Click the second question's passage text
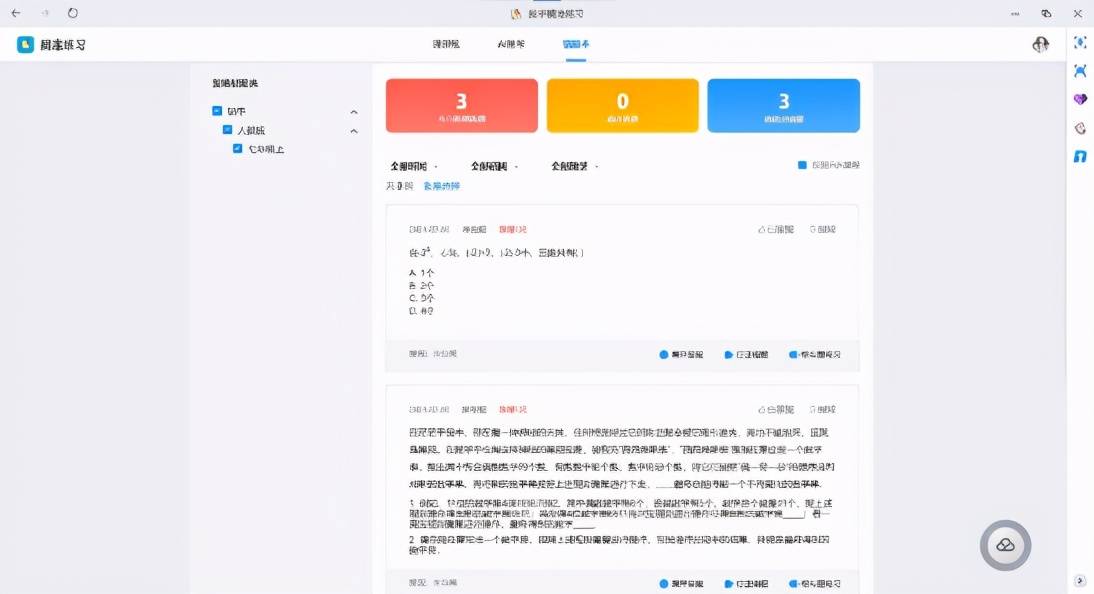1094x594 pixels. click(x=622, y=458)
